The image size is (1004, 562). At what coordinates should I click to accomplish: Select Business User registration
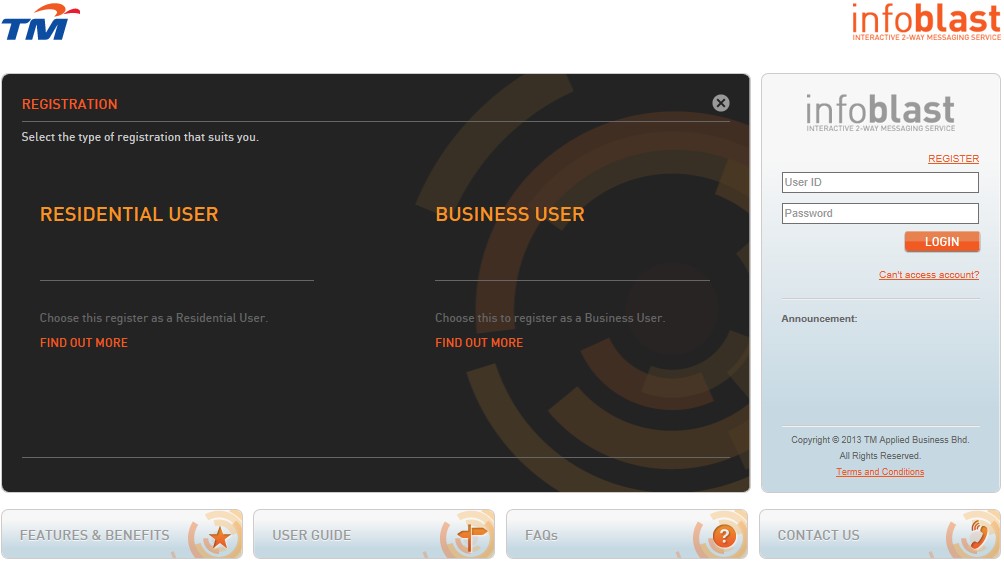point(510,214)
